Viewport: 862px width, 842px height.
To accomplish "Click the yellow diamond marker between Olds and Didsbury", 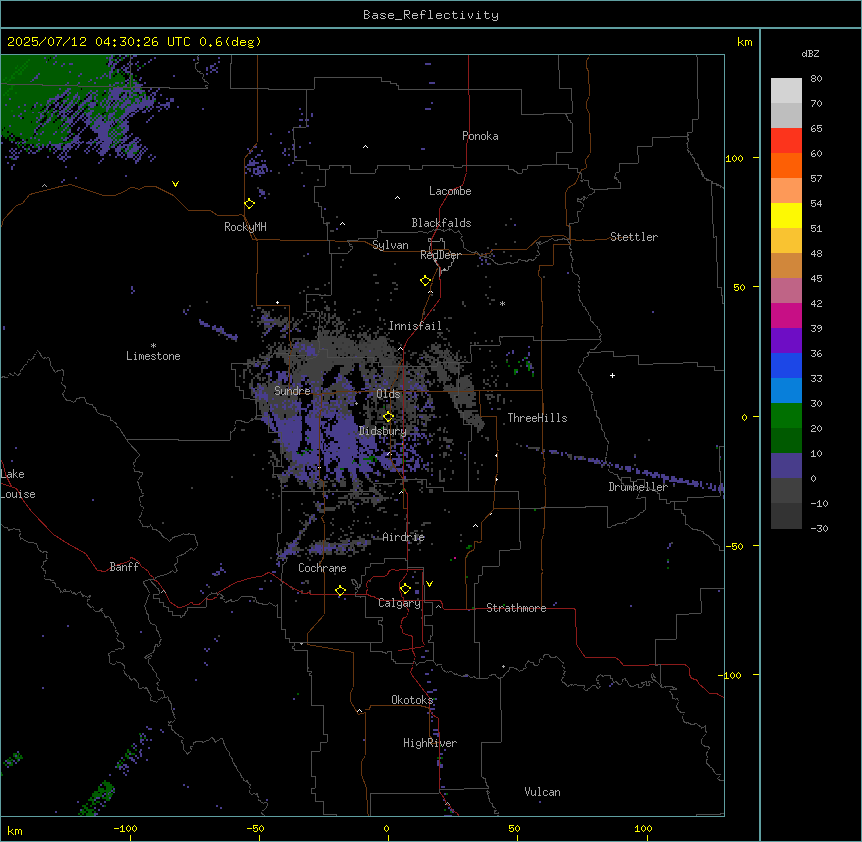I will [389, 417].
